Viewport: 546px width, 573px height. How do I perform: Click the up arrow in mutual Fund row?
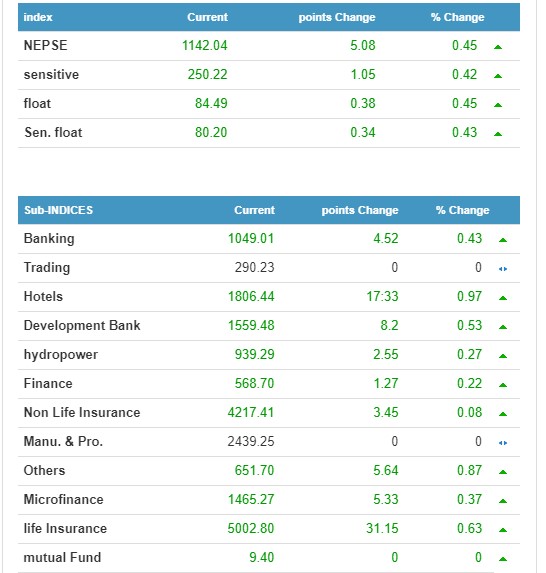pos(503,559)
